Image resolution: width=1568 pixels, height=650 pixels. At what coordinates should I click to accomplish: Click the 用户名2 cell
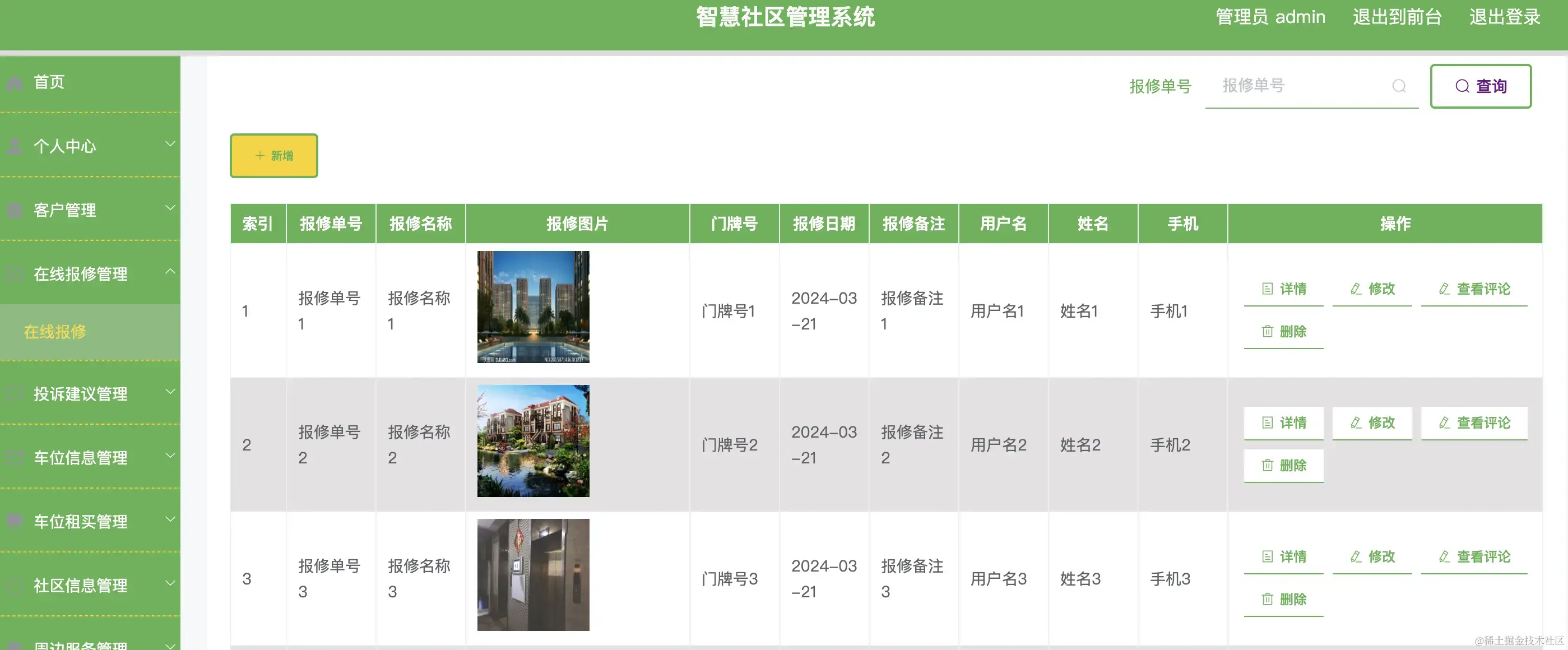(x=1003, y=444)
